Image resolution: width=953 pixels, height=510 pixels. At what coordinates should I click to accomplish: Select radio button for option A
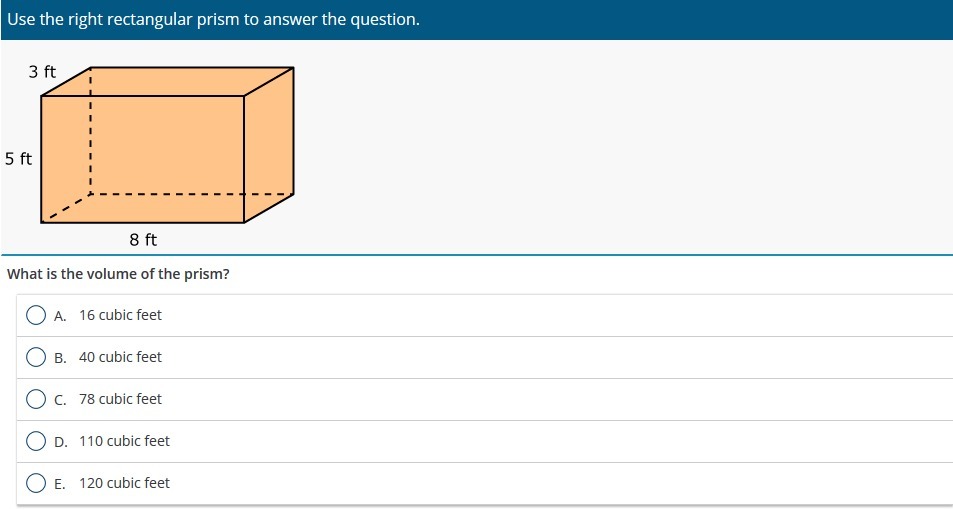click(36, 315)
